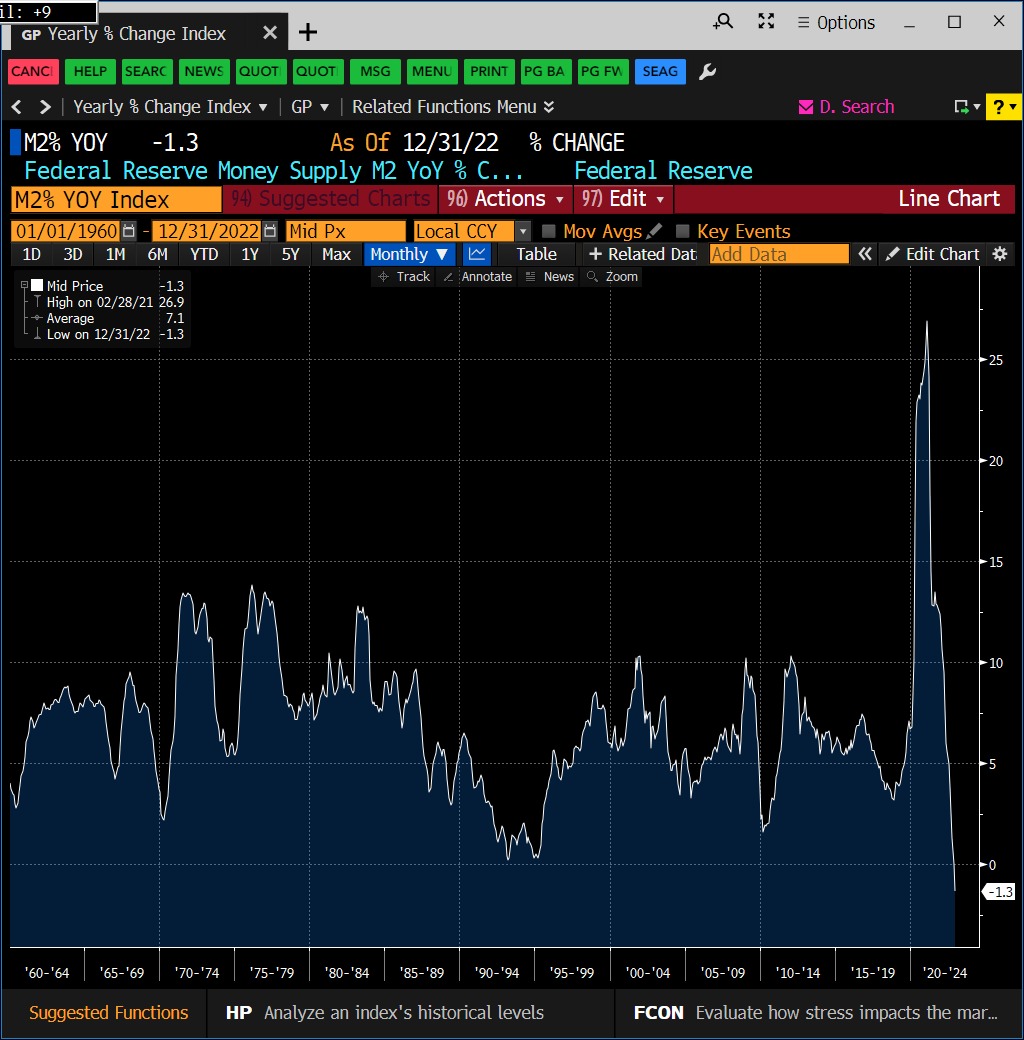This screenshot has height=1040, width=1024.
Task: Click the red CANCL button
Action: 32,72
